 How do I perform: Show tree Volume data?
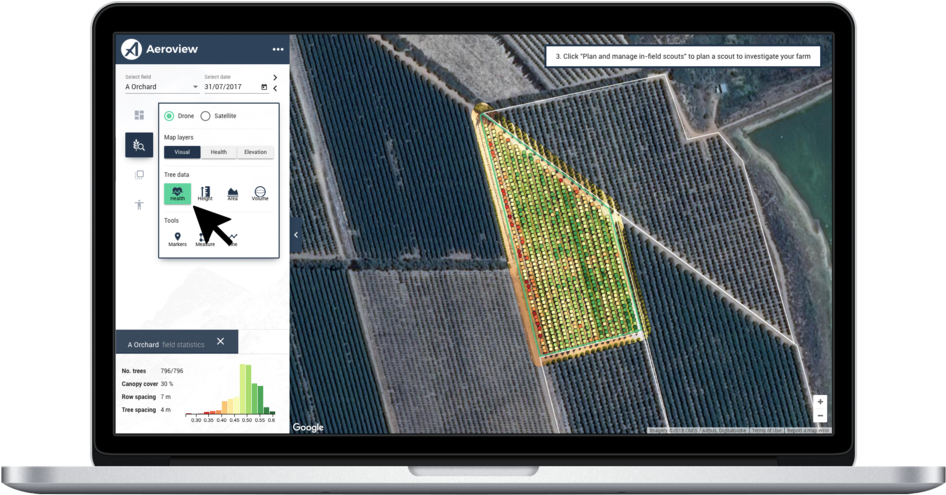point(260,194)
